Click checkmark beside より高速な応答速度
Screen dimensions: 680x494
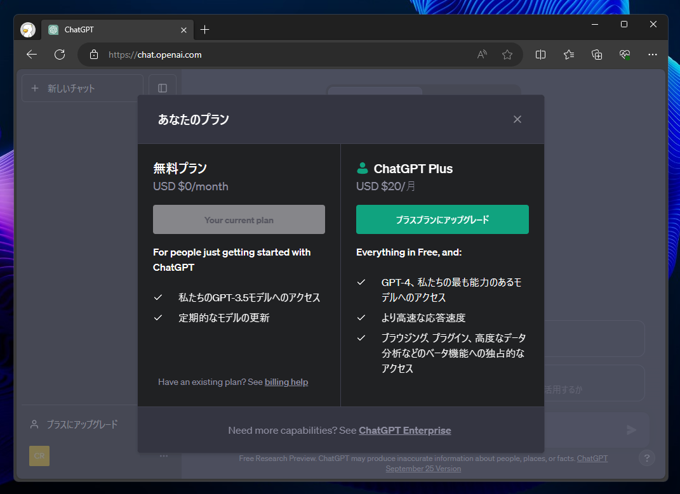(361, 318)
